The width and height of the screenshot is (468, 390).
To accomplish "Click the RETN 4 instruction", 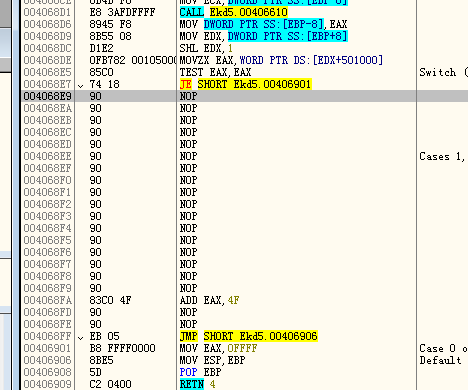I will pyautogui.click(x=197, y=384).
